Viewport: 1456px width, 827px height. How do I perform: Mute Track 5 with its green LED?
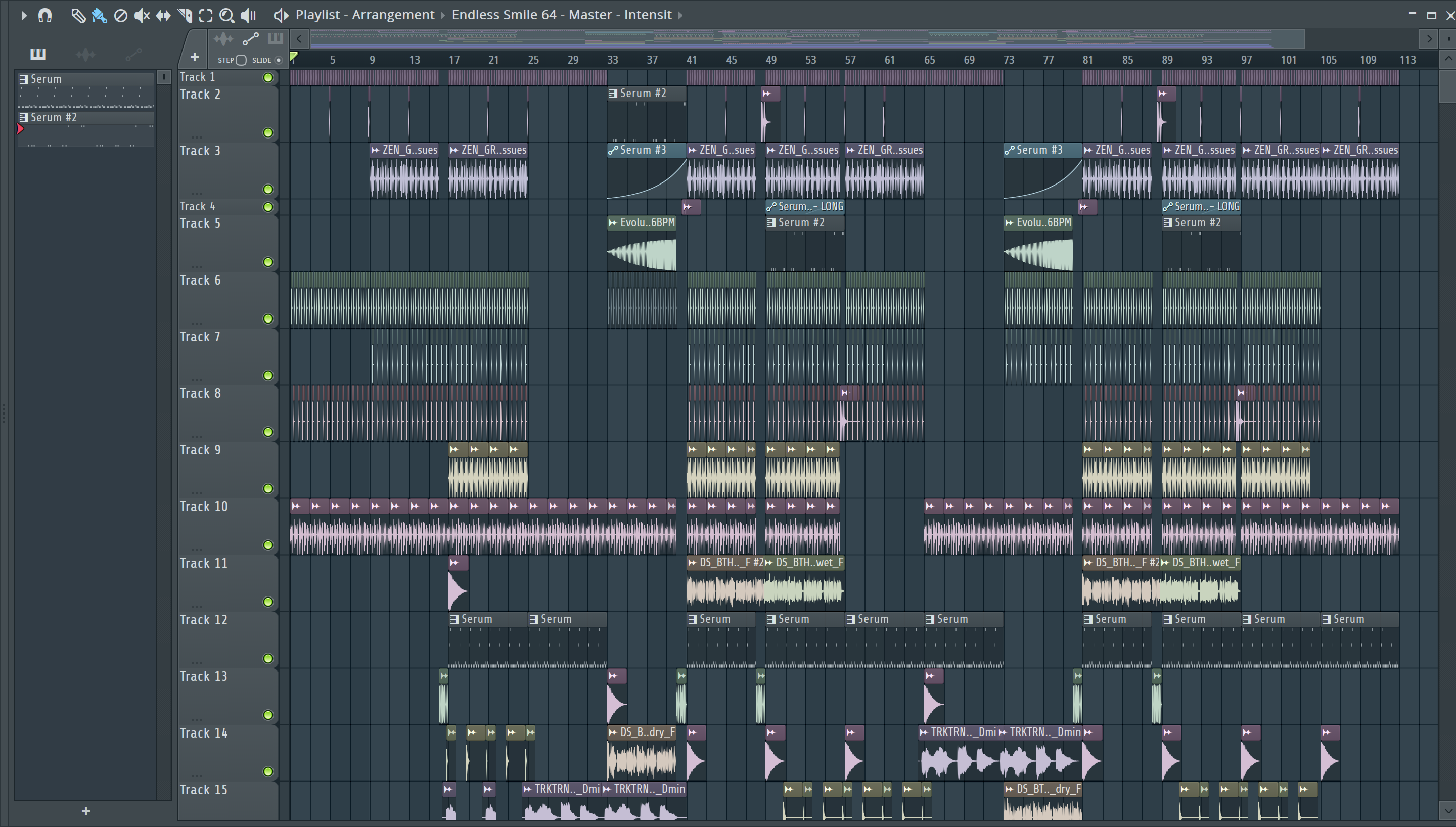click(268, 262)
